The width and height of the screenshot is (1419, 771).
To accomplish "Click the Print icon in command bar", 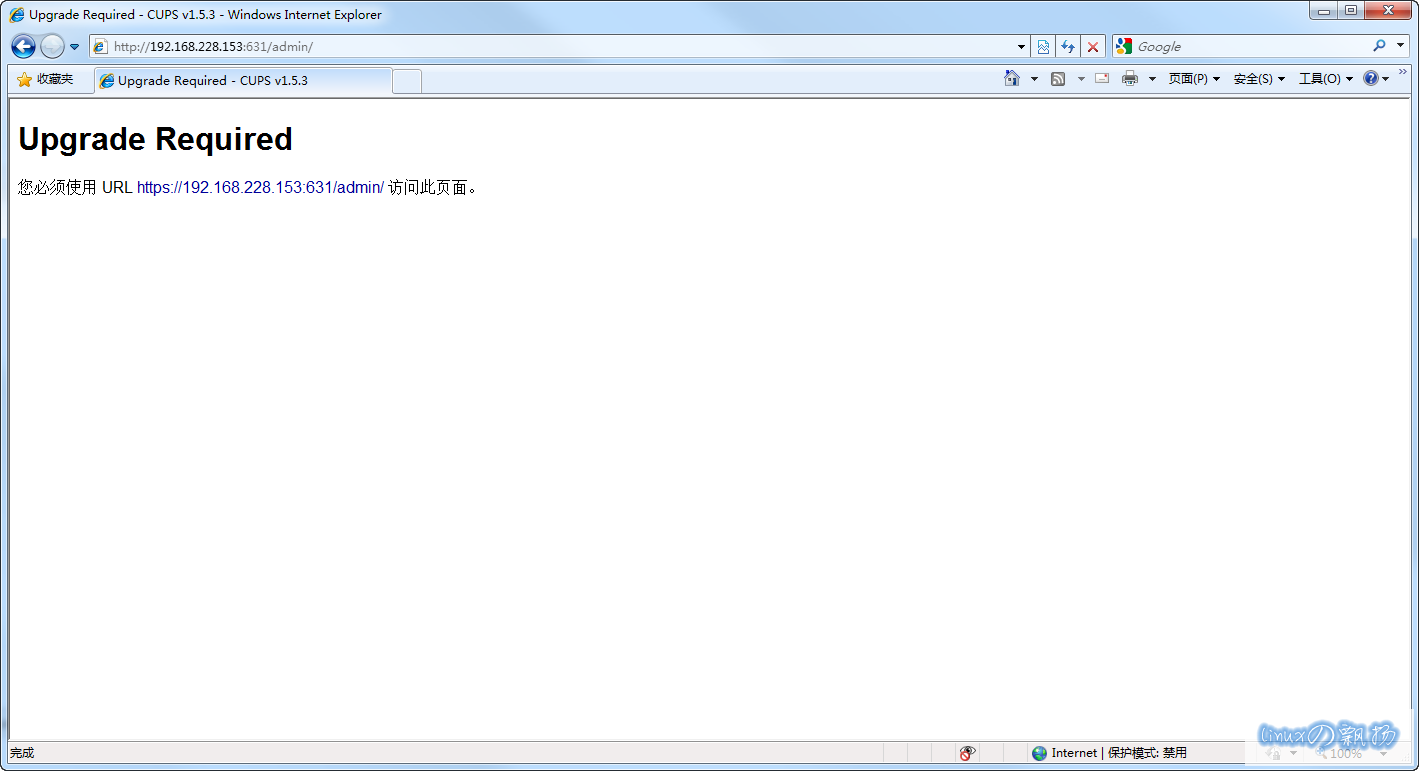I will (x=1130, y=79).
